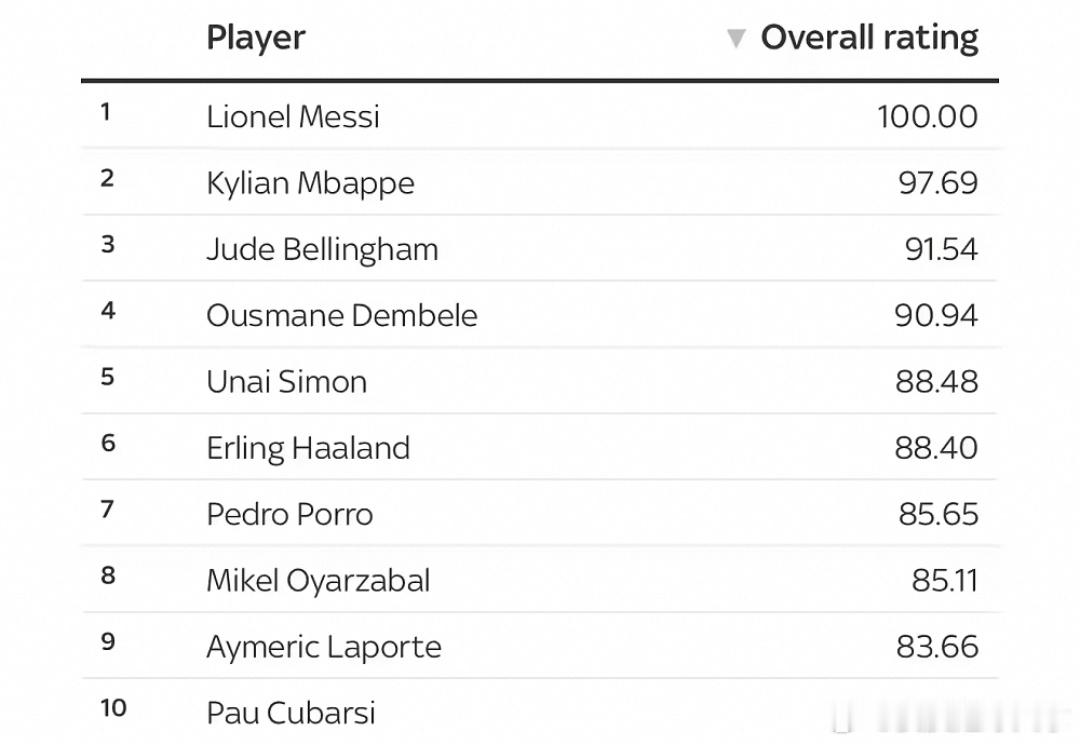
Task: Click Mikel Oyarzabal name
Action: pos(318,581)
